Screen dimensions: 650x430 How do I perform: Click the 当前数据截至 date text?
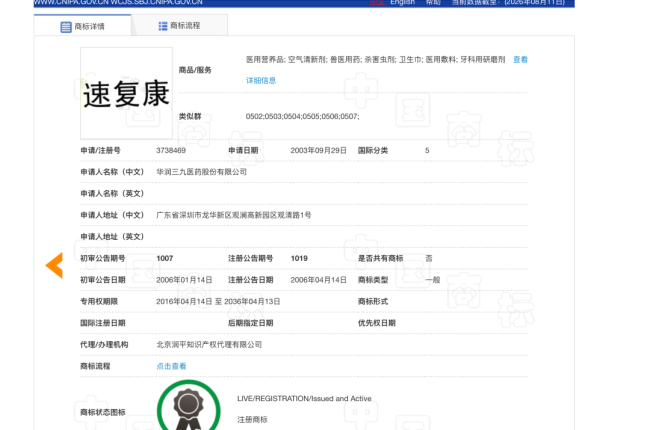coord(508,2)
